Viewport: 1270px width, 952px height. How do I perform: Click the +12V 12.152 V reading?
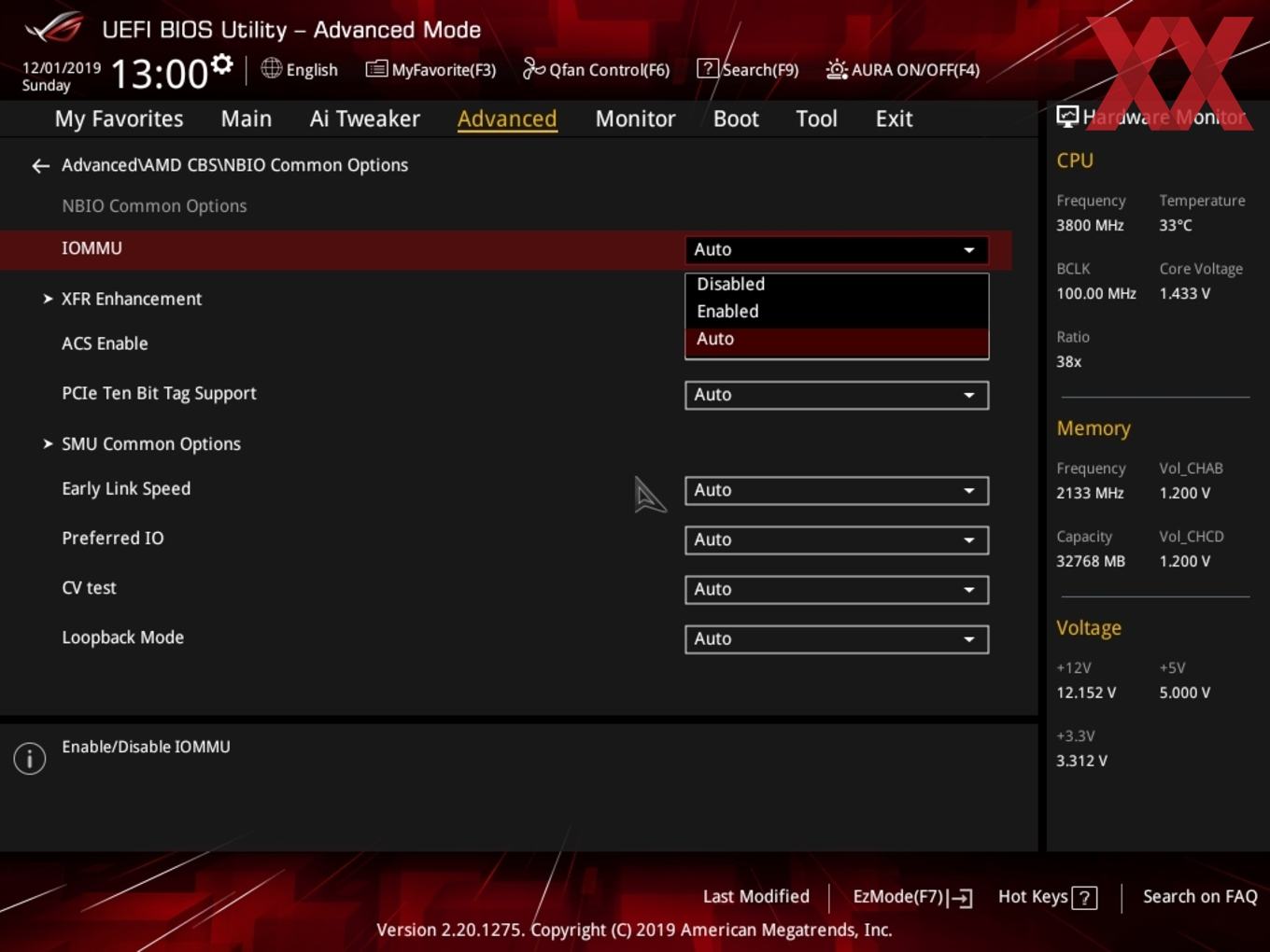tap(1086, 693)
